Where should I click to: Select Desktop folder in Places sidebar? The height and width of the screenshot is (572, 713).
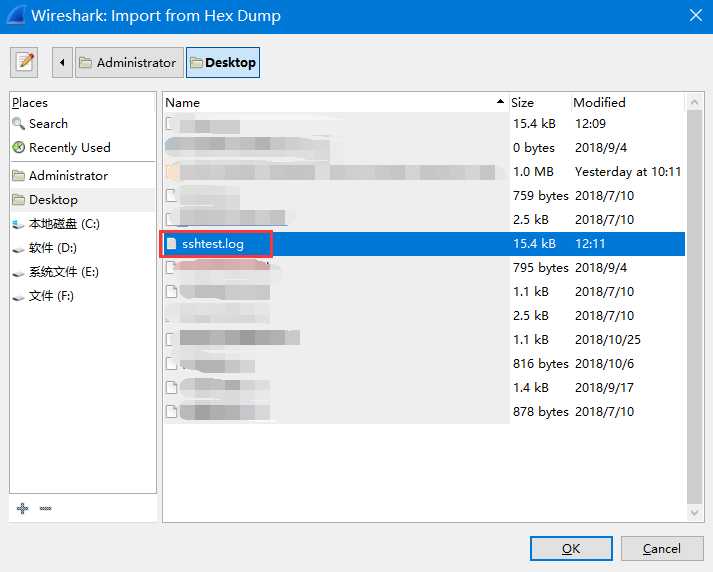(x=53, y=200)
